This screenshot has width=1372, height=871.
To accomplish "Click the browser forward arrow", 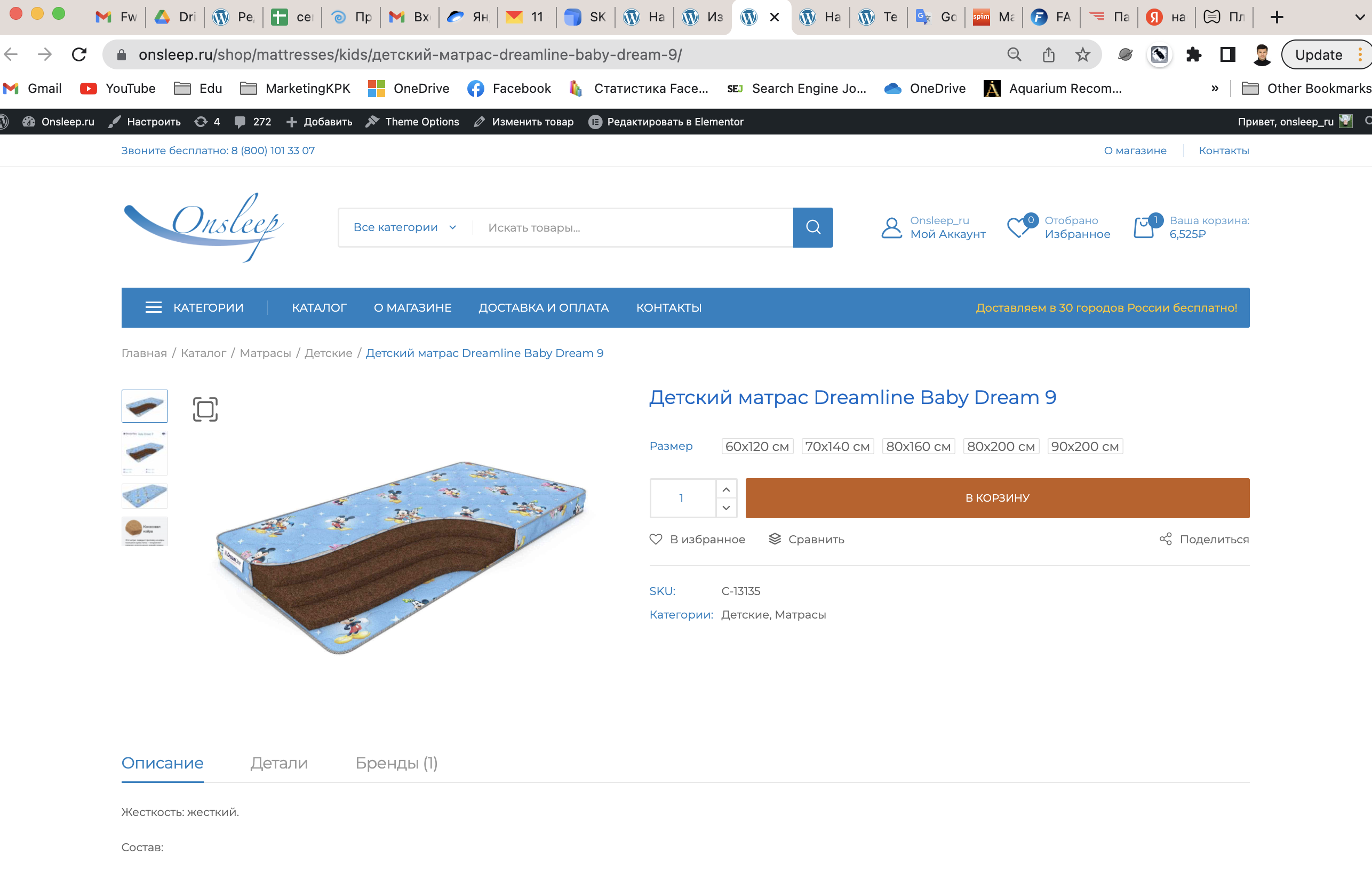I will (44, 55).
